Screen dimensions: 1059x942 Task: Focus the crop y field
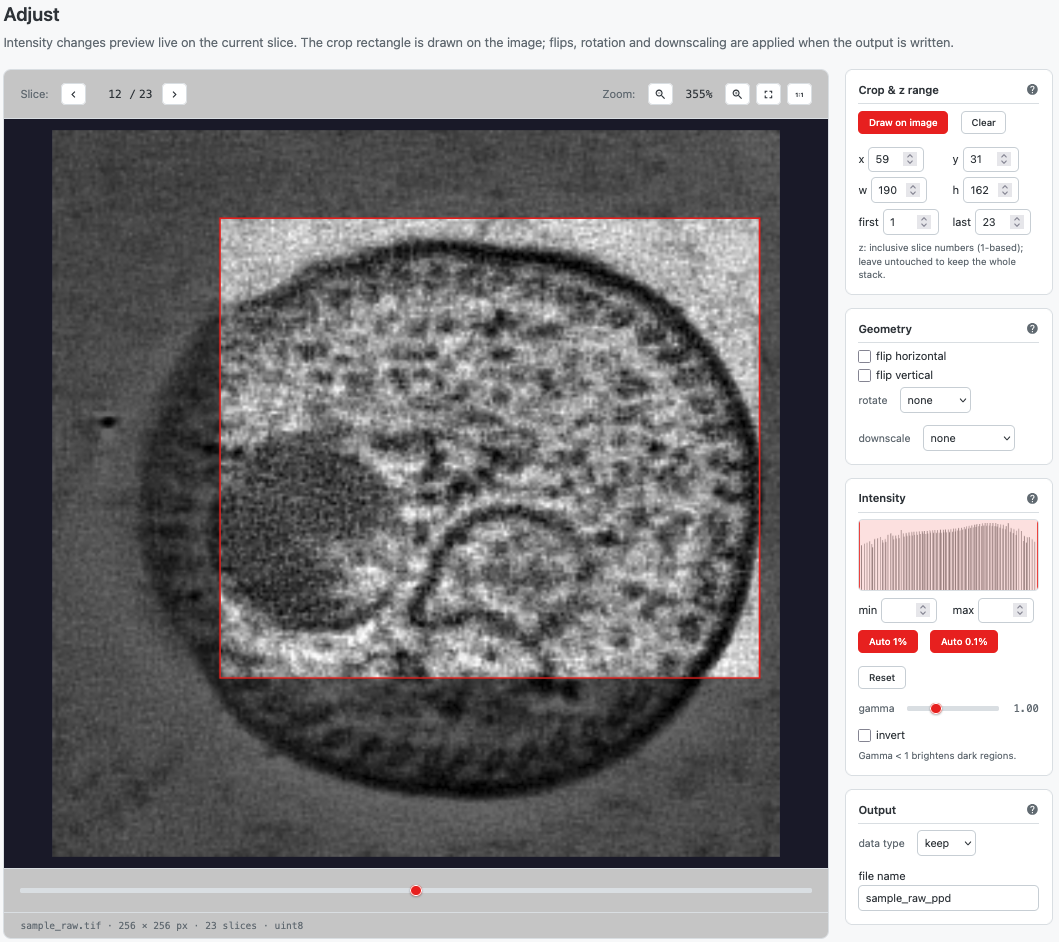pos(990,159)
